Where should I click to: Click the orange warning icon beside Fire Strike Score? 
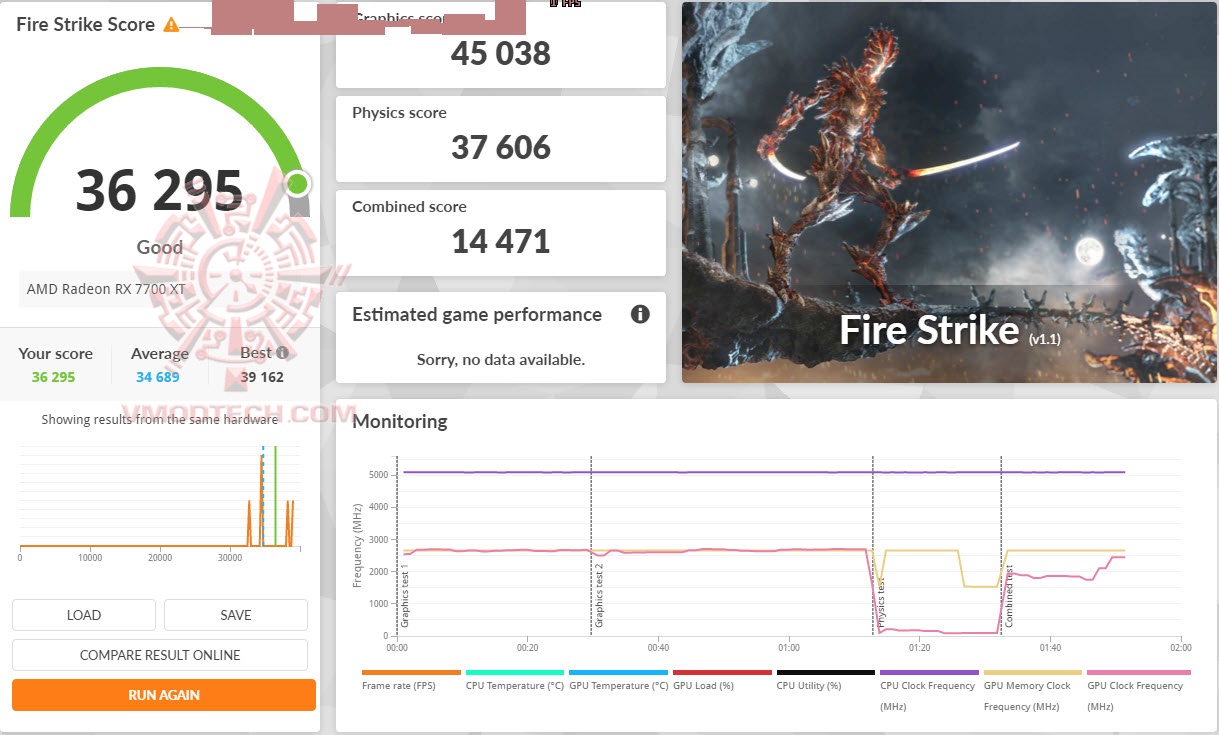pos(171,25)
